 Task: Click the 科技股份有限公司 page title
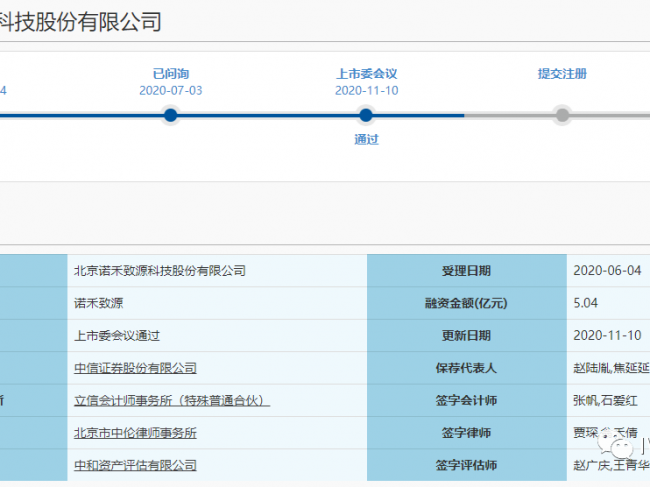80,22
